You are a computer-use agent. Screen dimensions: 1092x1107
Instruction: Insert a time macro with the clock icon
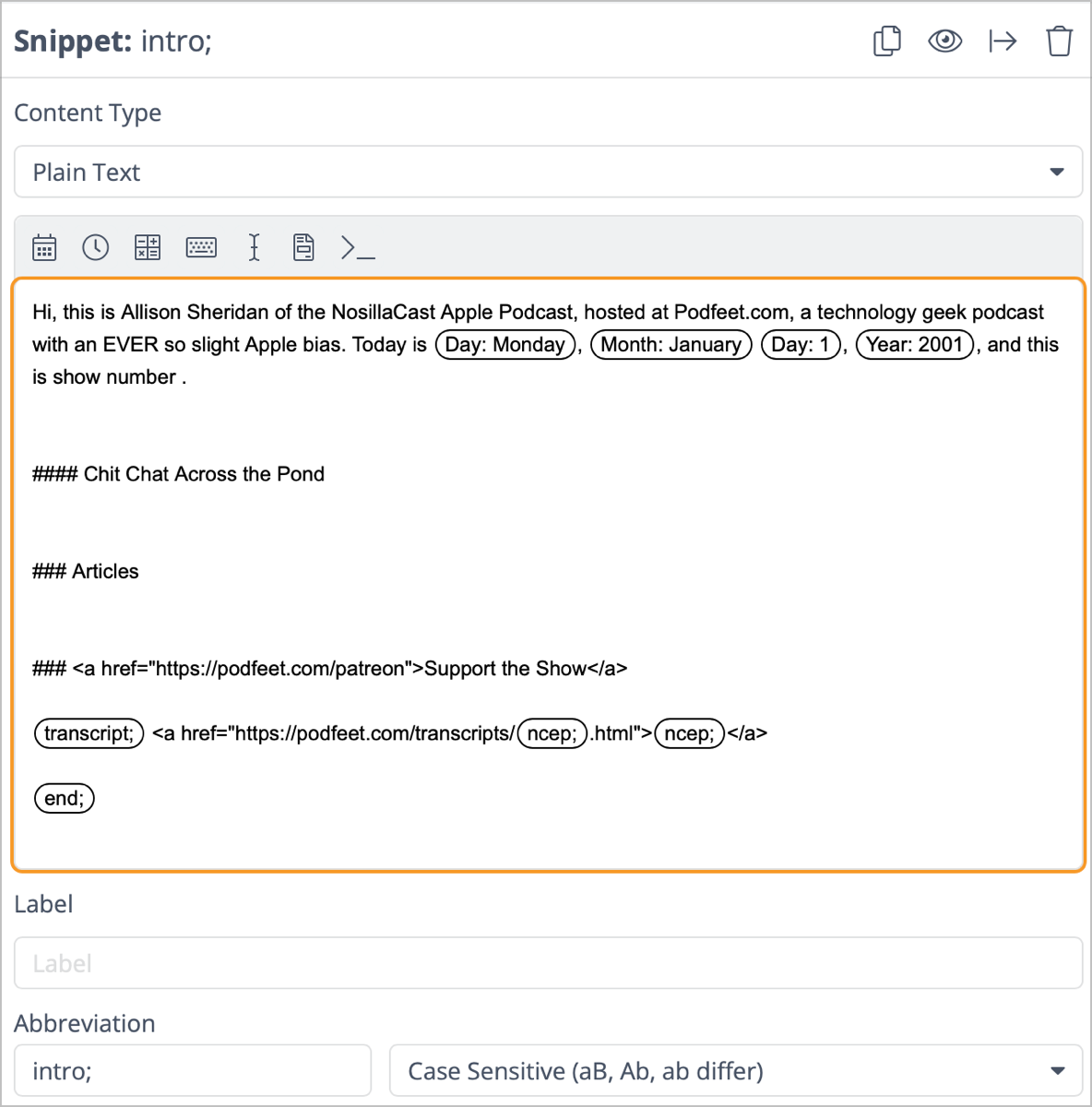pyautogui.click(x=96, y=247)
